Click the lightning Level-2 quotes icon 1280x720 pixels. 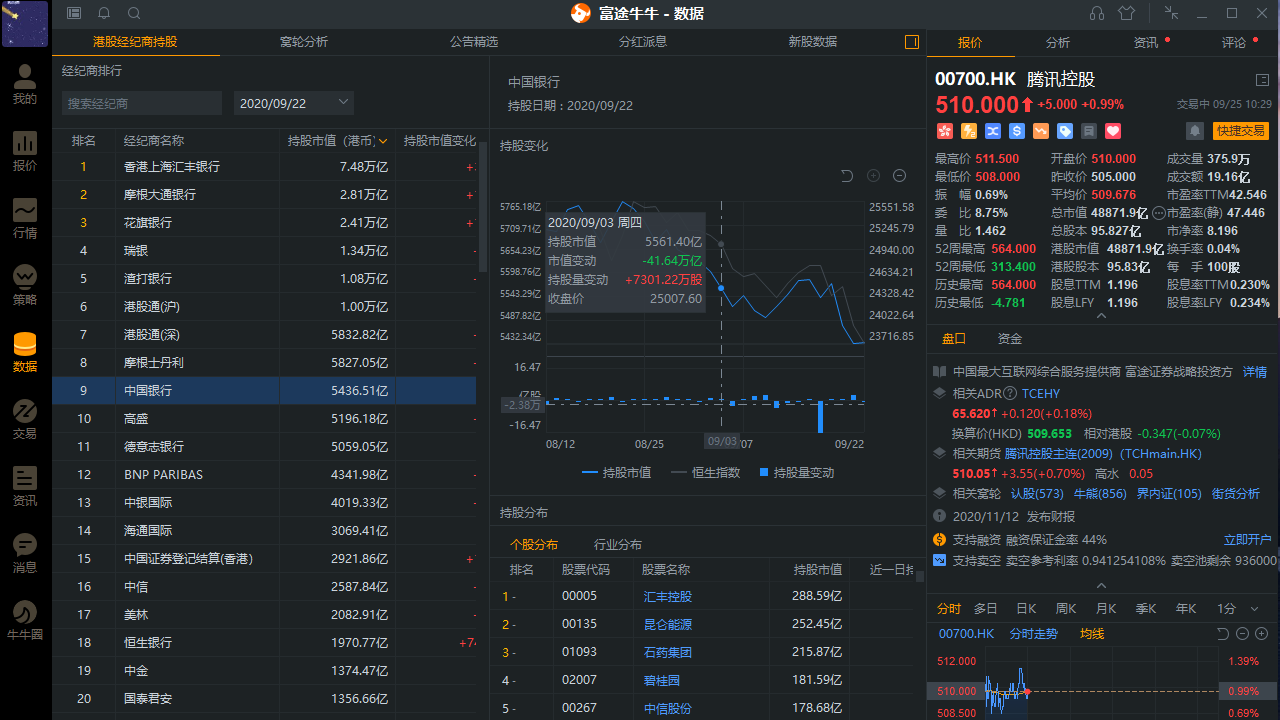click(969, 131)
